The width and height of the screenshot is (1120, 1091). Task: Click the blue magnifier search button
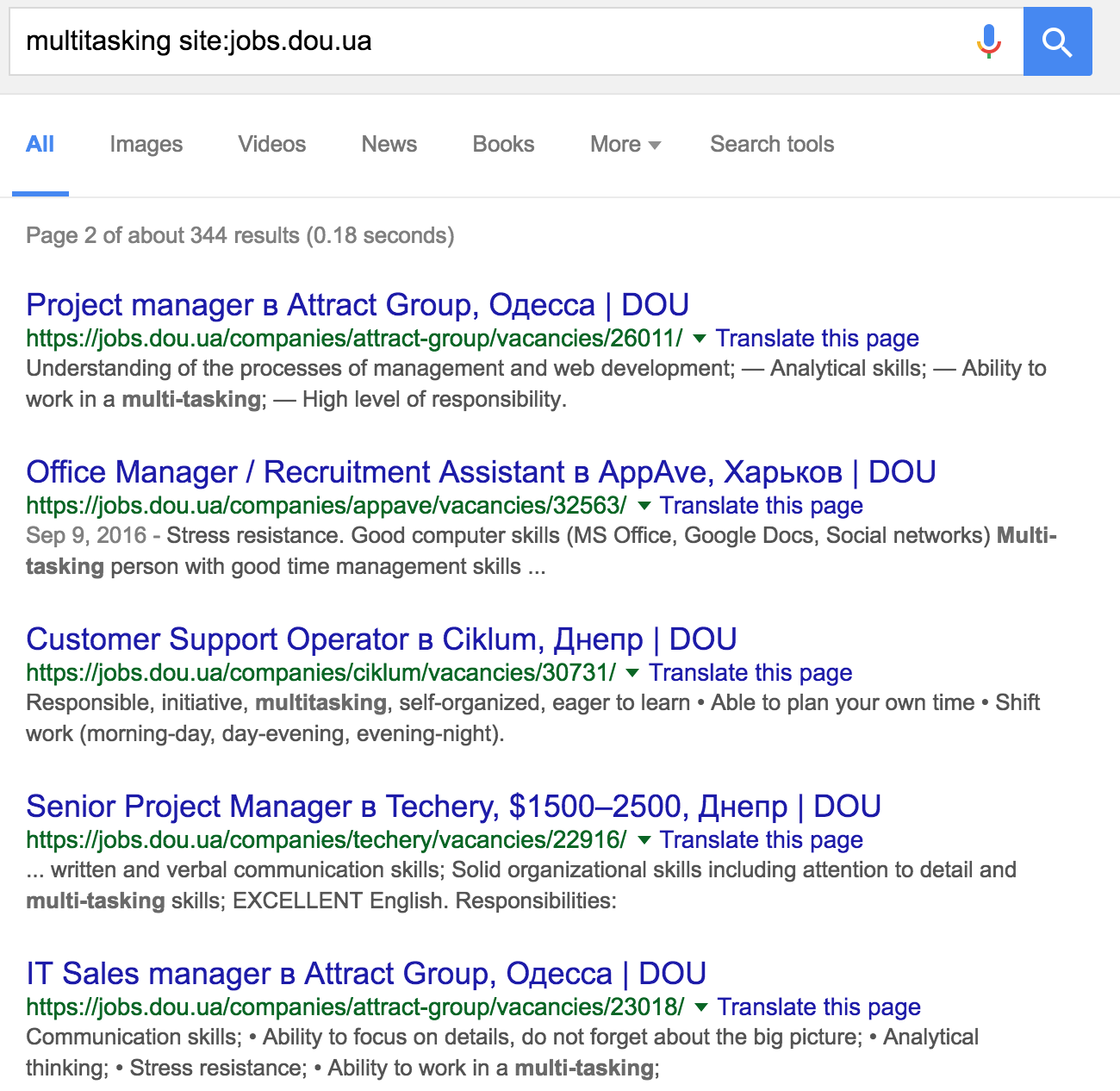(x=1057, y=41)
